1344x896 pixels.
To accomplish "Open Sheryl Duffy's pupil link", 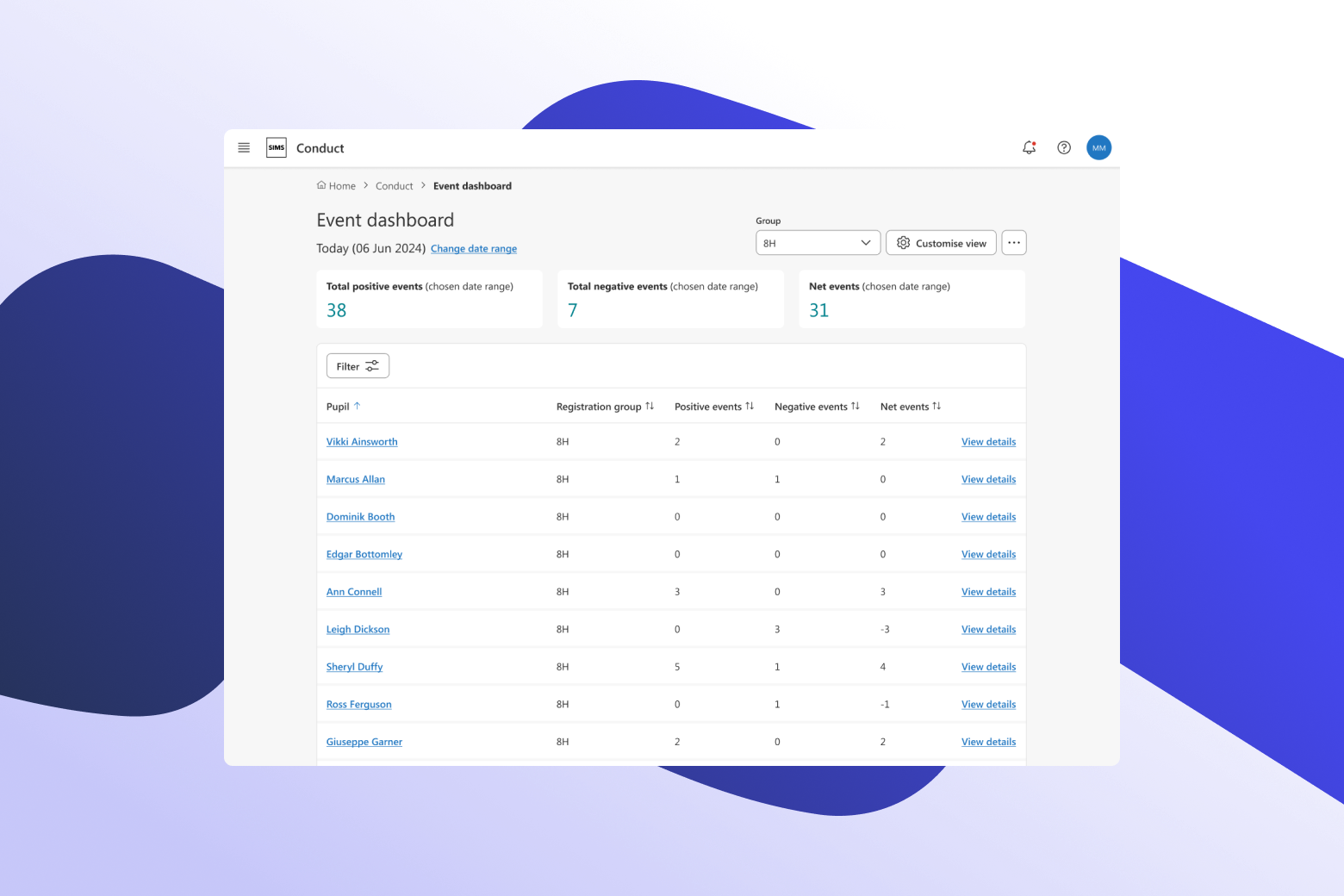I will click(354, 667).
